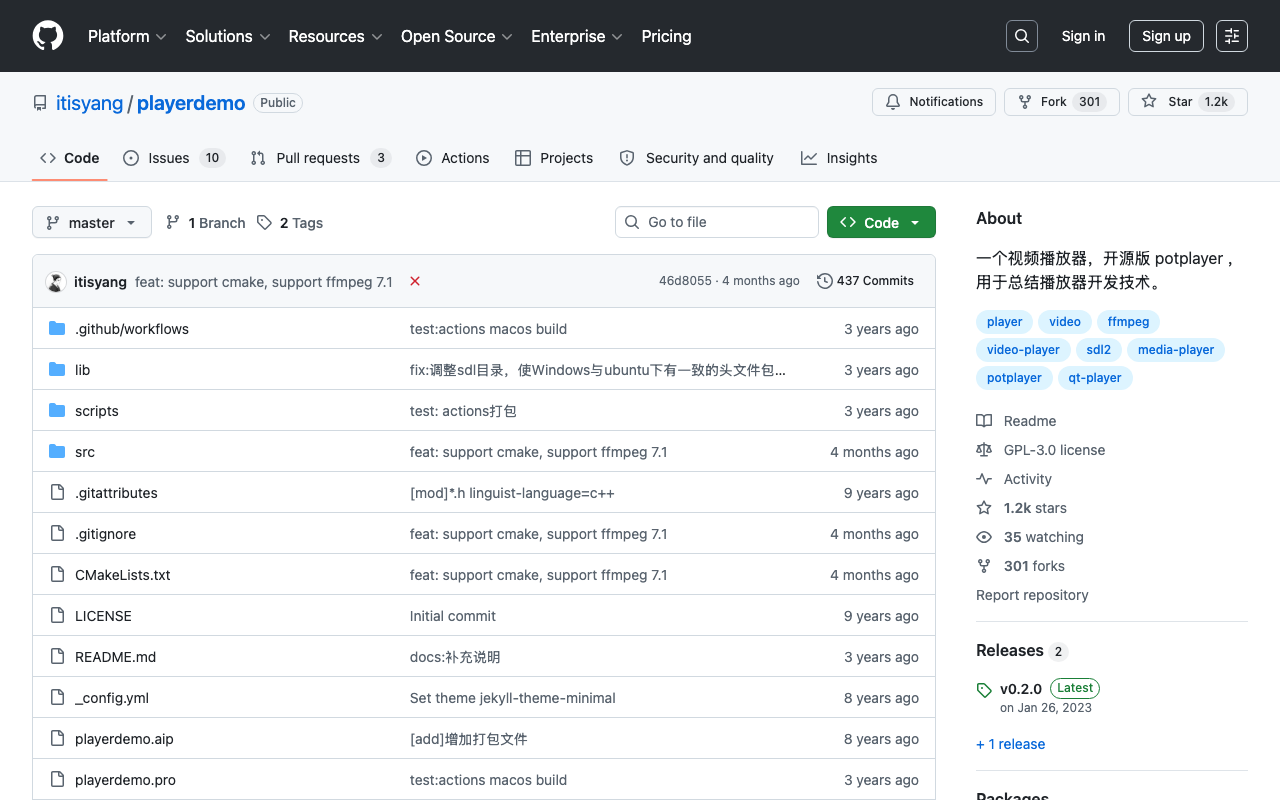Click the fork icon beside 301 forks
Image resolution: width=1280 pixels, height=800 pixels.
coord(984,566)
